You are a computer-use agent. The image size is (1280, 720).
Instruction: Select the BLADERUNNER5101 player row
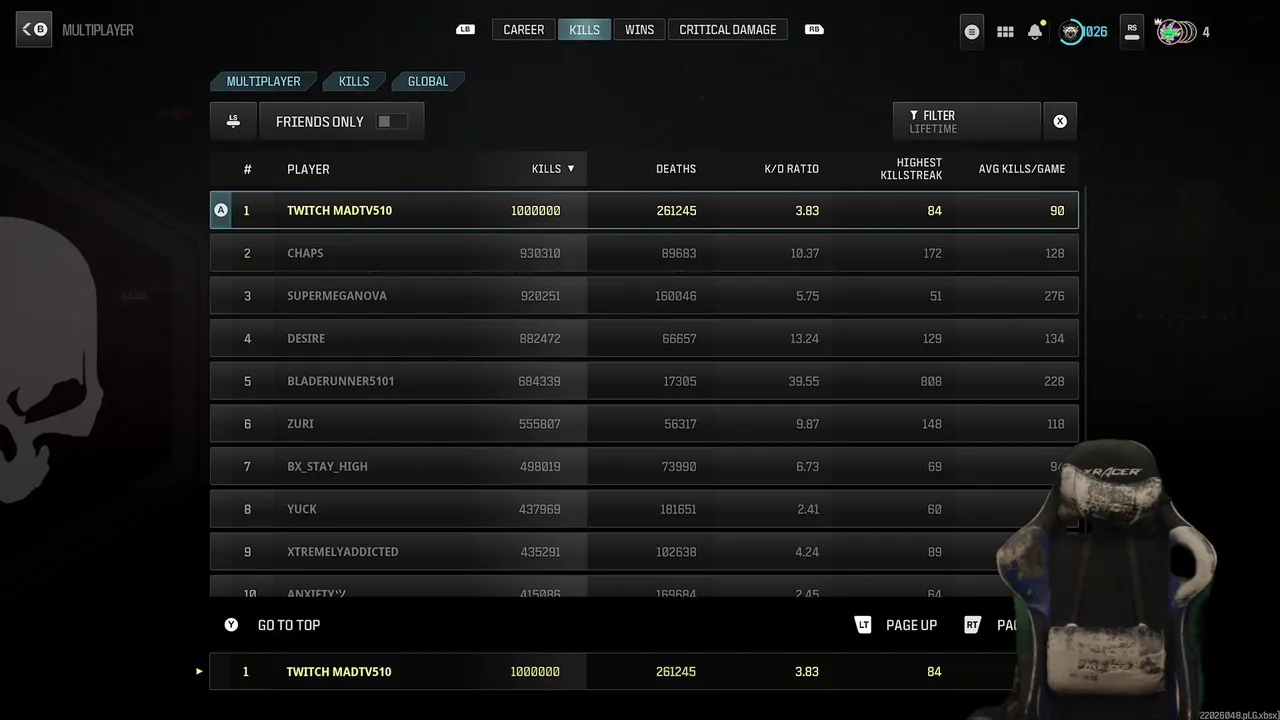[x=644, y=381]
